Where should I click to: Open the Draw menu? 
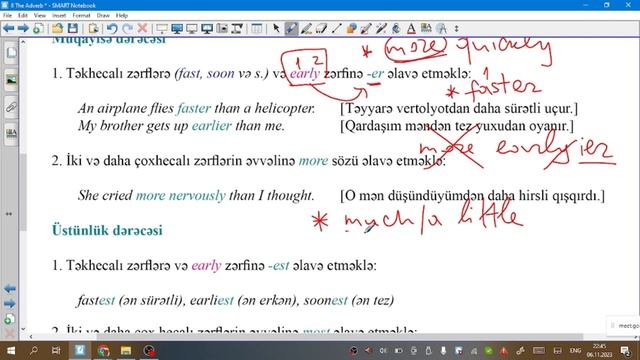(103, 16)
